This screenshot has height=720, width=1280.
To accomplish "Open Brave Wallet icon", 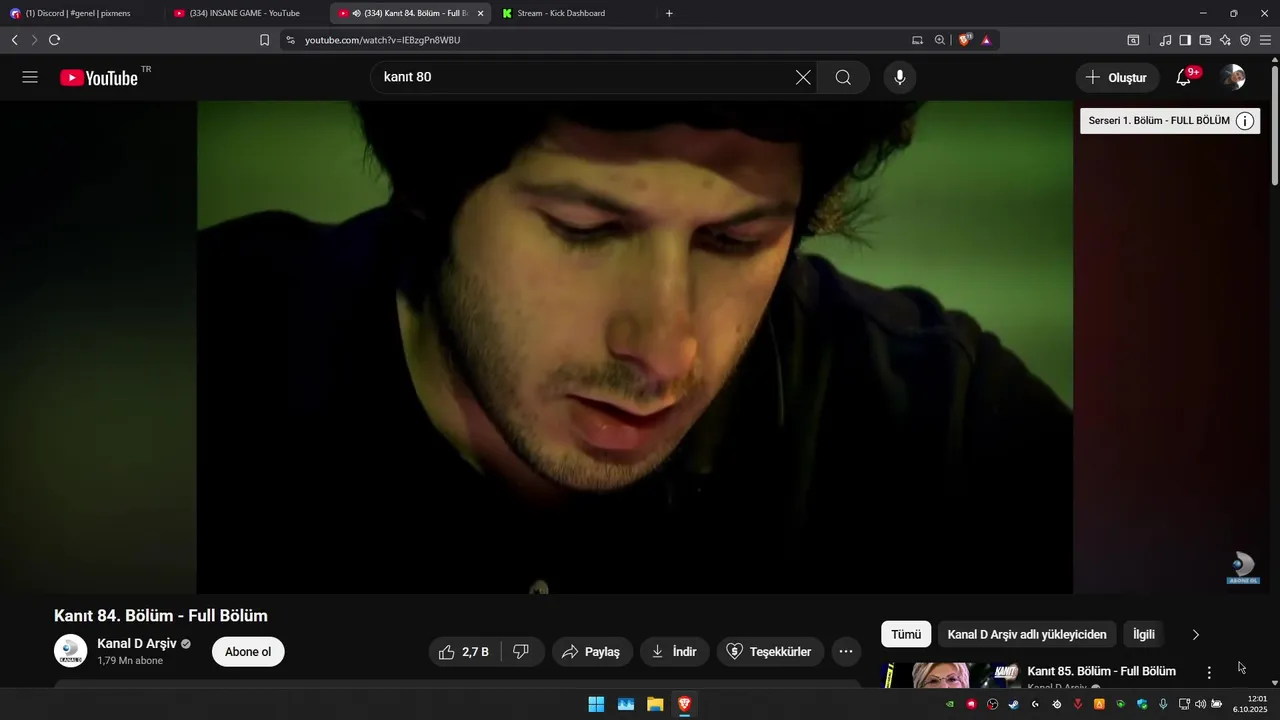I will click(x=1205, y=40).
